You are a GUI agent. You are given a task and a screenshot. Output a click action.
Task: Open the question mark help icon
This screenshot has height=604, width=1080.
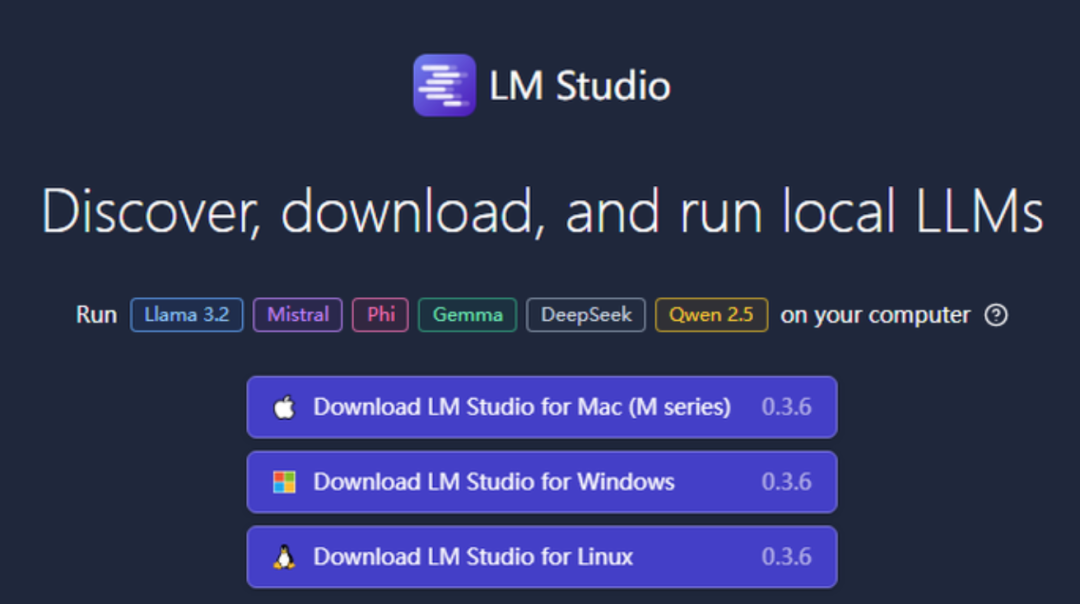[x=996, y=315]
